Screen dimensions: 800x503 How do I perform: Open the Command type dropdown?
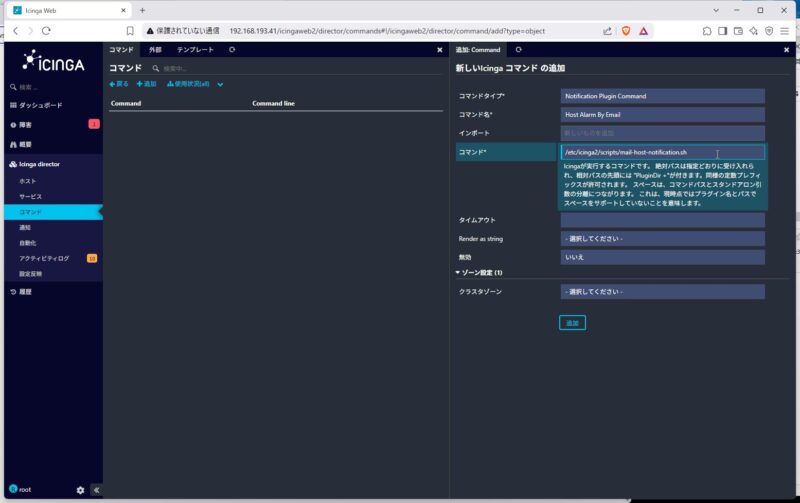(x=662, y=96)
